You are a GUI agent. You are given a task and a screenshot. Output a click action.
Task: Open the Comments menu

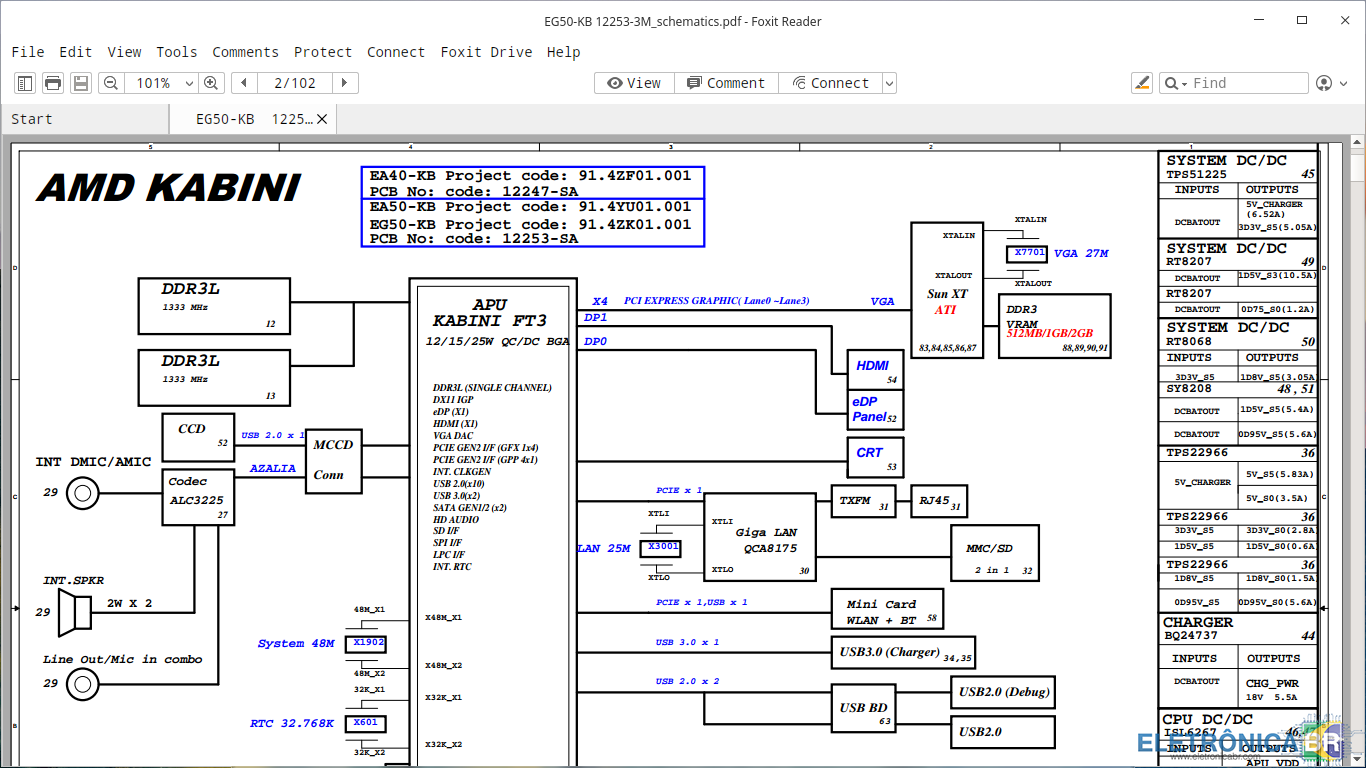click(245, 52)
